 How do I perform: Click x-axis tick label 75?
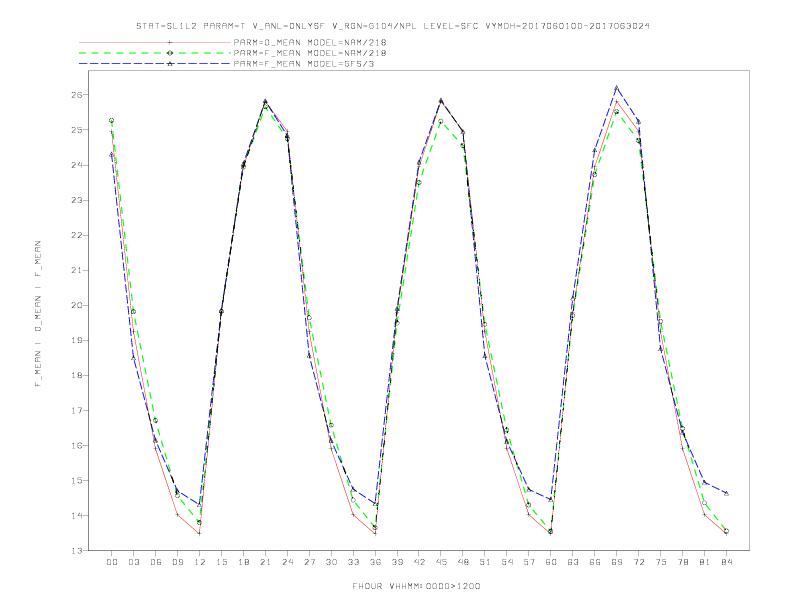coord(661,562)
